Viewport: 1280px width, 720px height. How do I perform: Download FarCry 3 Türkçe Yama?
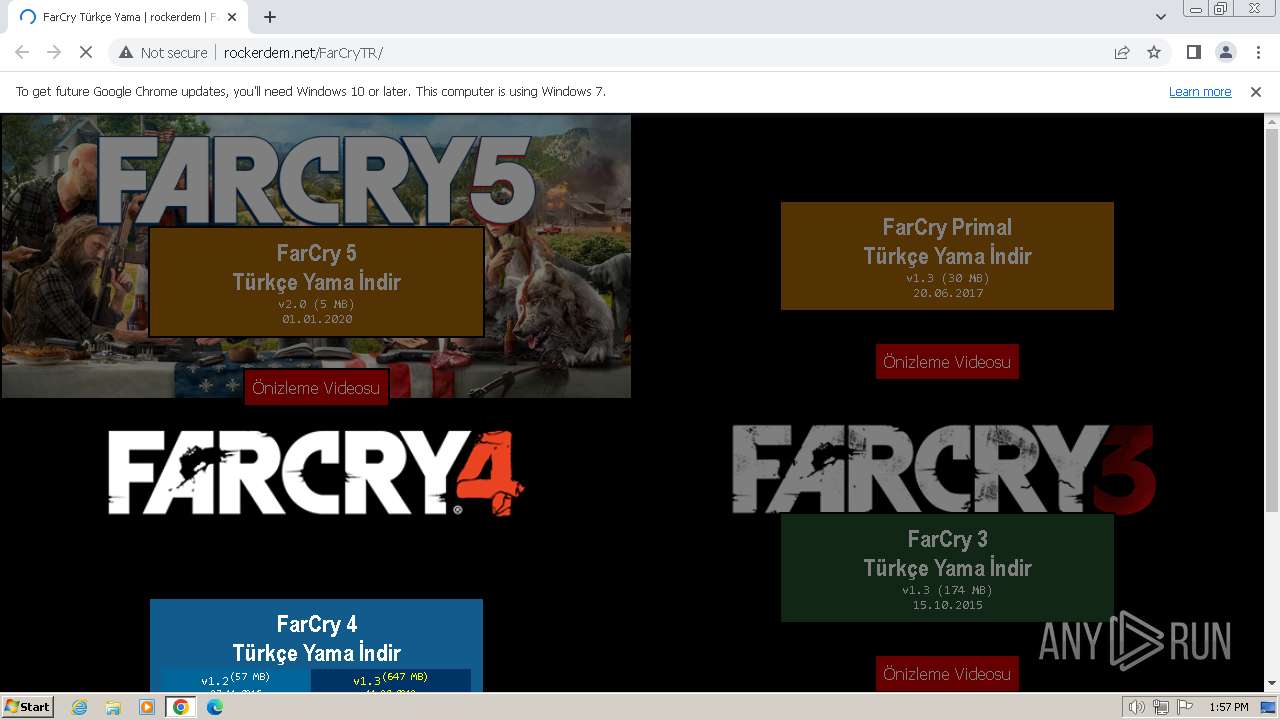947,568
